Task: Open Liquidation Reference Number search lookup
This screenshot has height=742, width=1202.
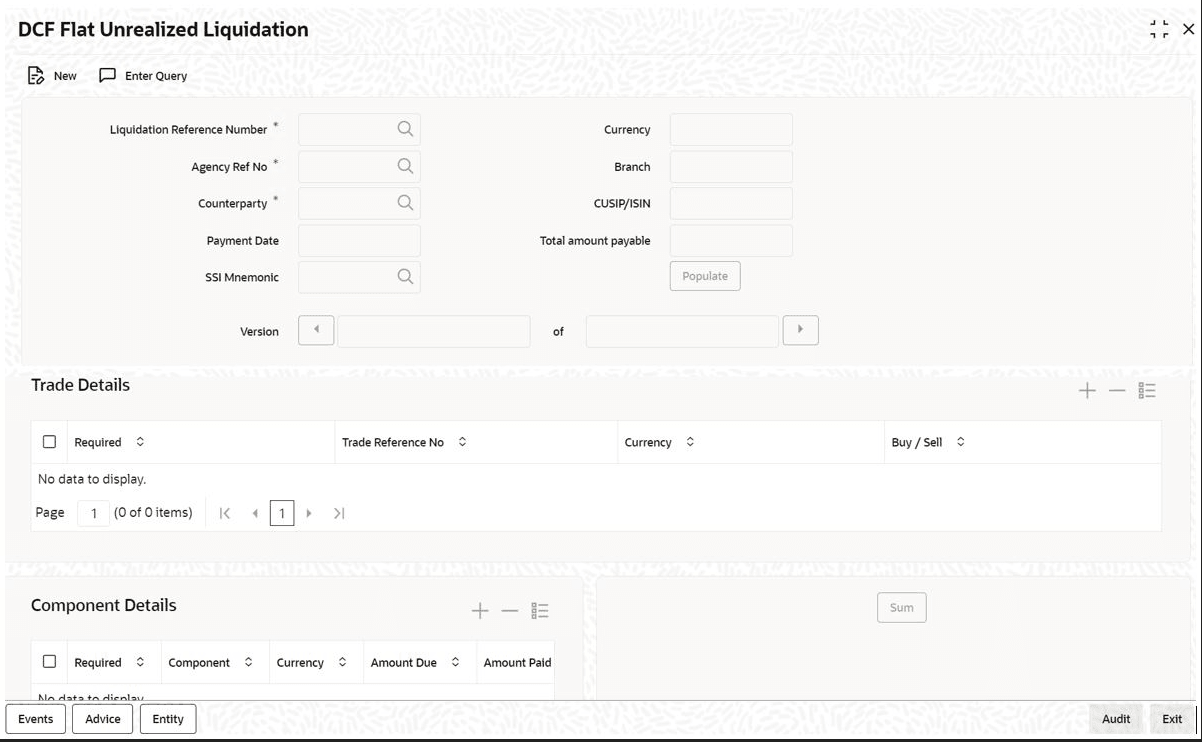Action: [x=405, y=129]
